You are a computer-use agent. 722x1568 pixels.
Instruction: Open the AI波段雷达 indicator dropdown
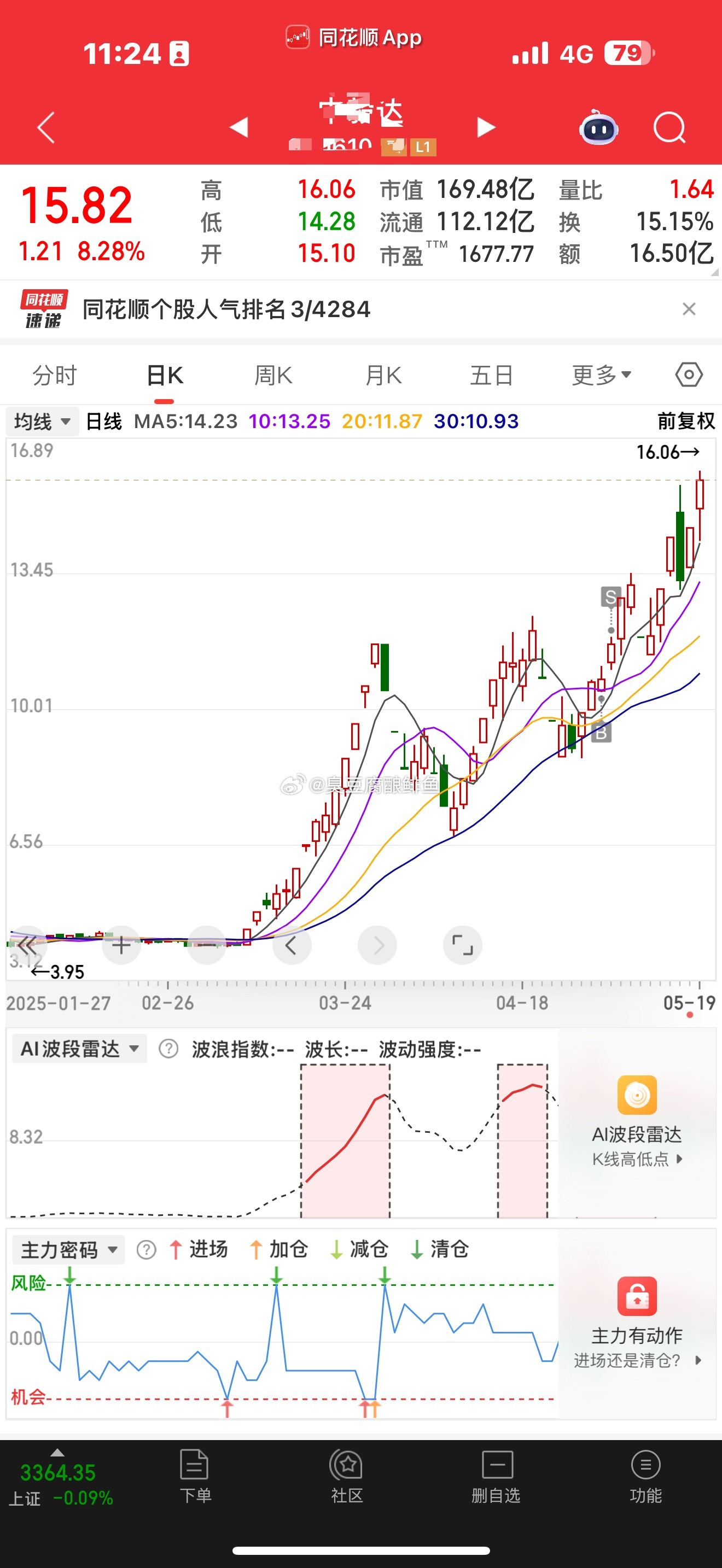[80, 1049]
